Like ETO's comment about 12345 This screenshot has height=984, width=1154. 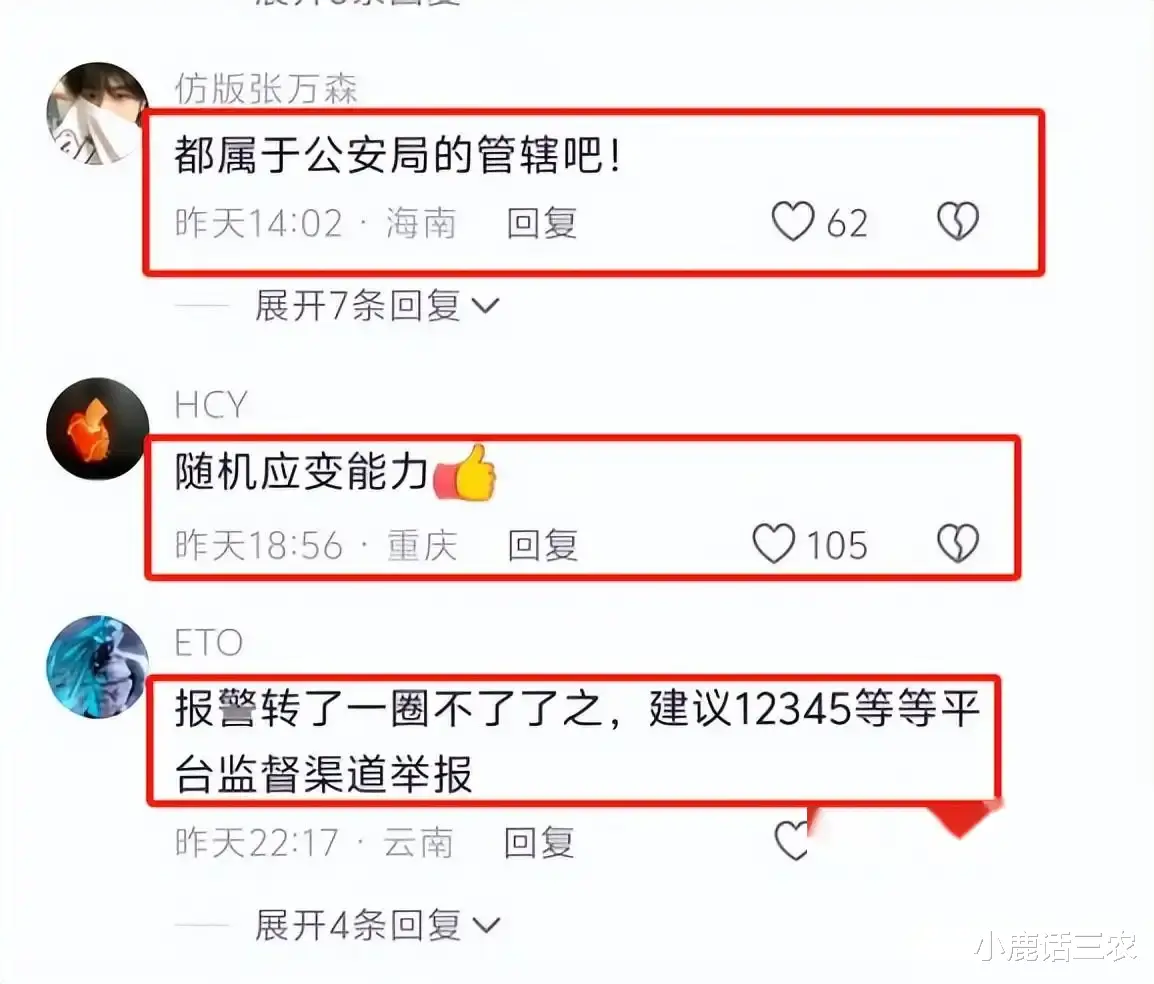(792, 840)
